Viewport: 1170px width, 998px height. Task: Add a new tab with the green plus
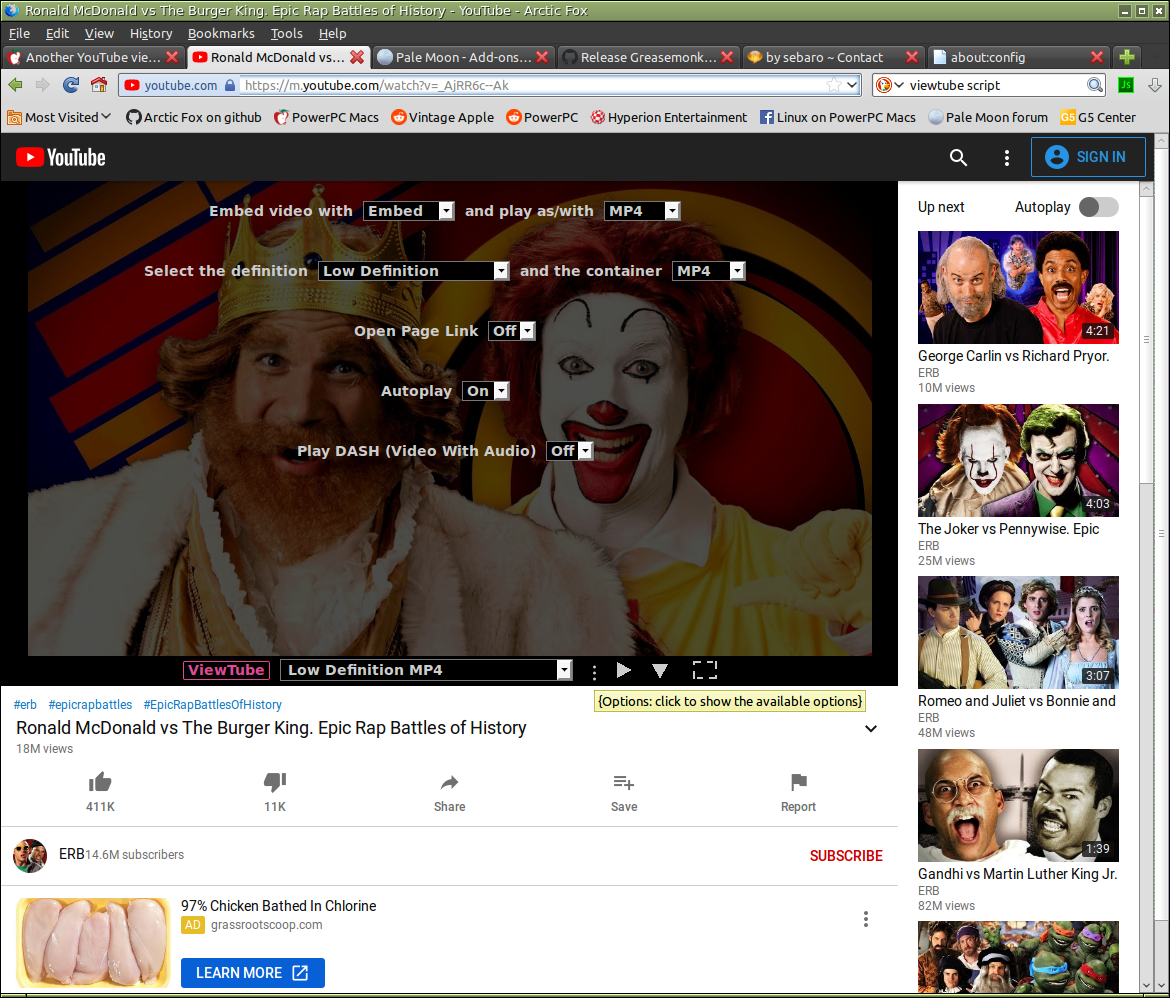pyautogui.click(x=1127, y=57)
